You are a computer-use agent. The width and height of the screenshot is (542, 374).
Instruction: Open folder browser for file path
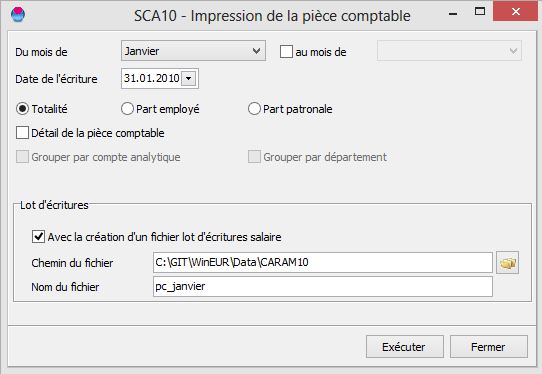point(507,263)
